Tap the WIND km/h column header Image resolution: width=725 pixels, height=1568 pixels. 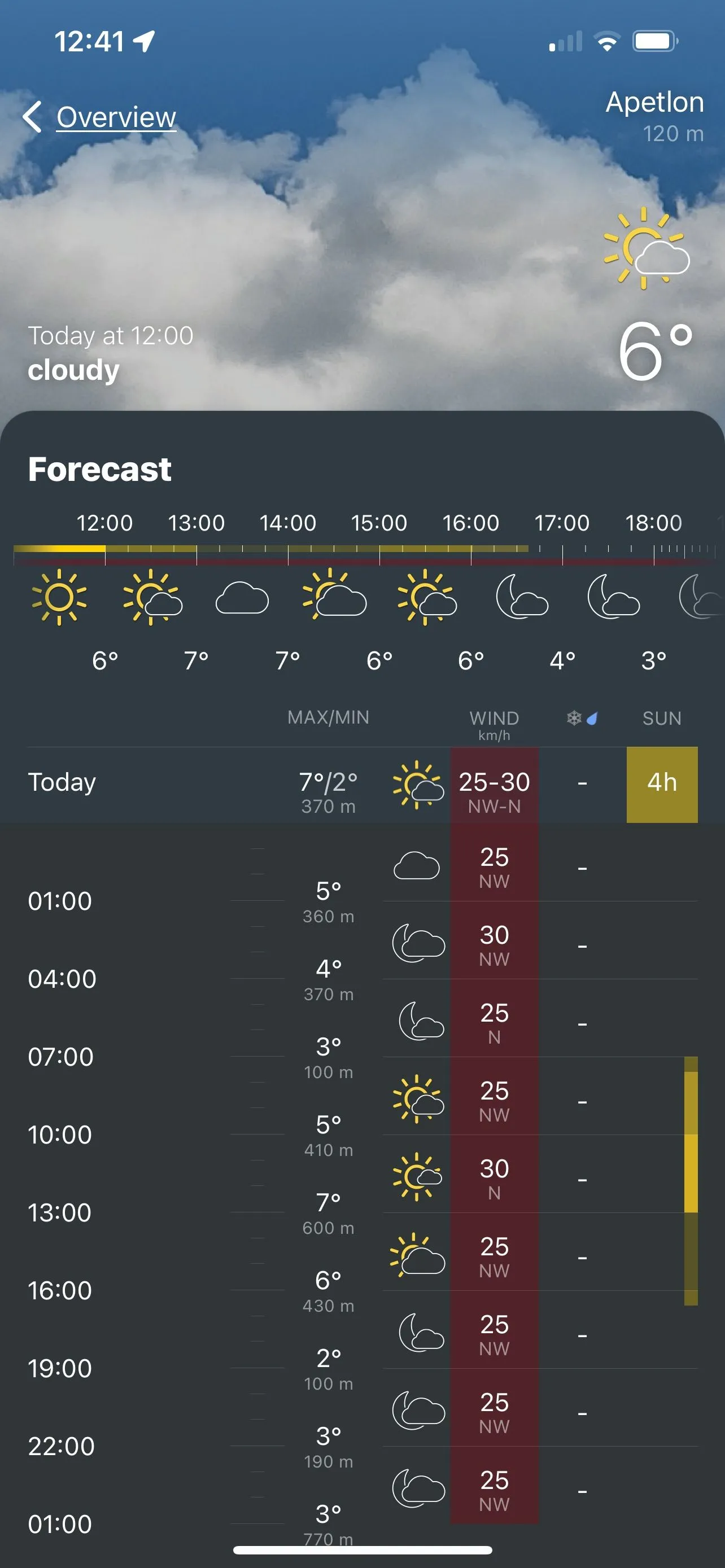pos(493,724)
